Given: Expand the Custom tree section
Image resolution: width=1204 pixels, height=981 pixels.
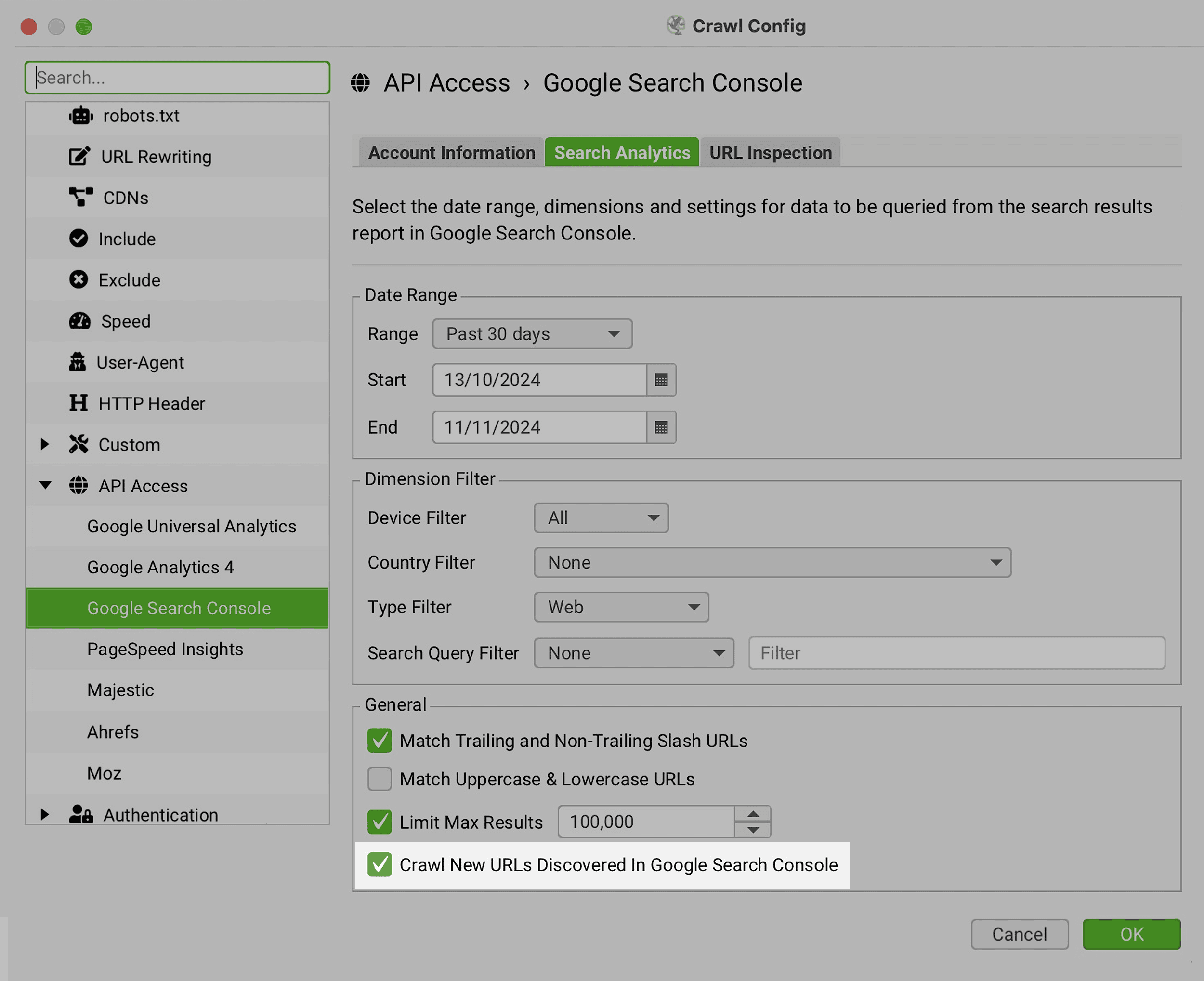Looking at the screenshot, I should click(45, 444).
